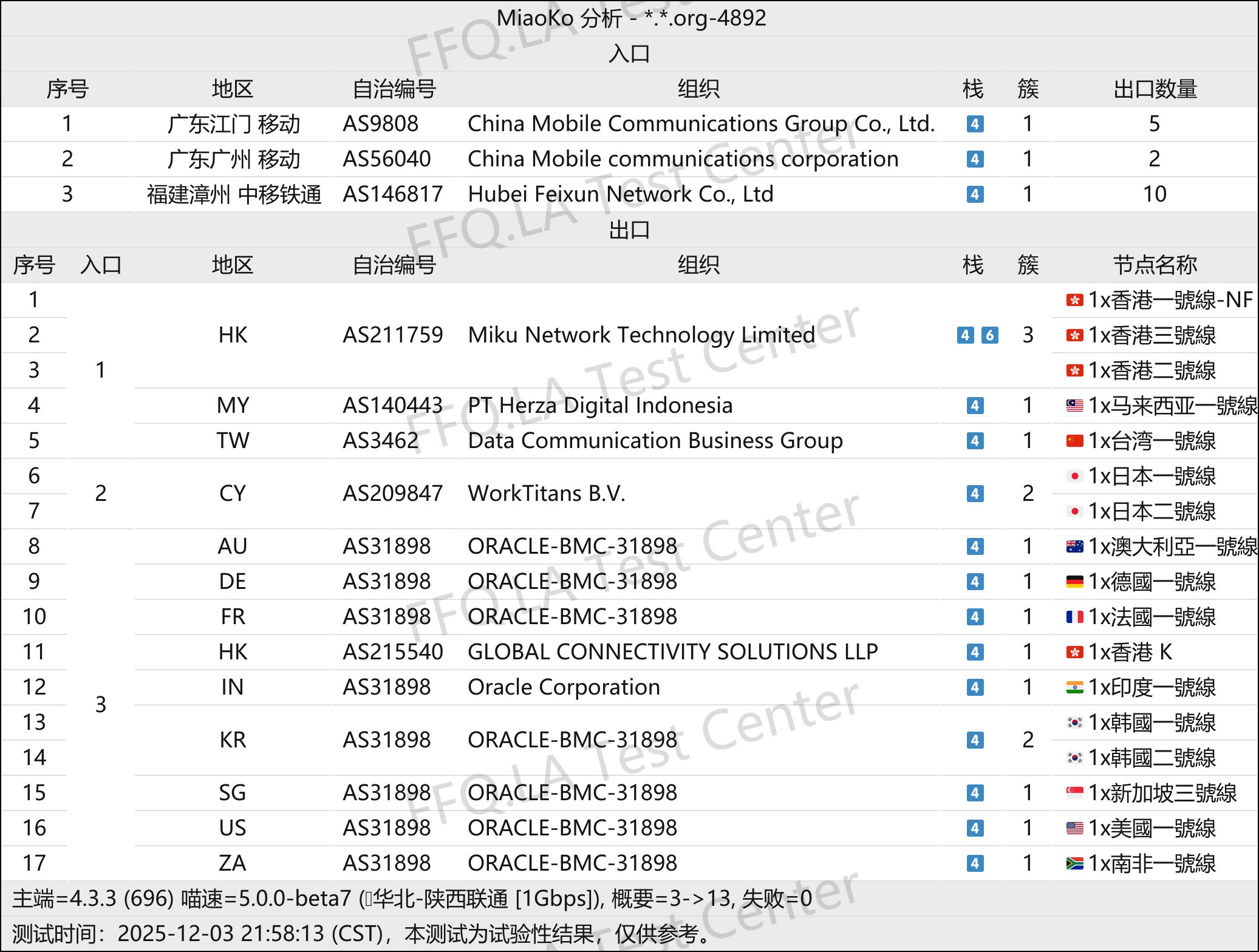This screenshot has width=1259, height=952.
Task: Click the 节点名称 column header
Action: (1155, 265)
